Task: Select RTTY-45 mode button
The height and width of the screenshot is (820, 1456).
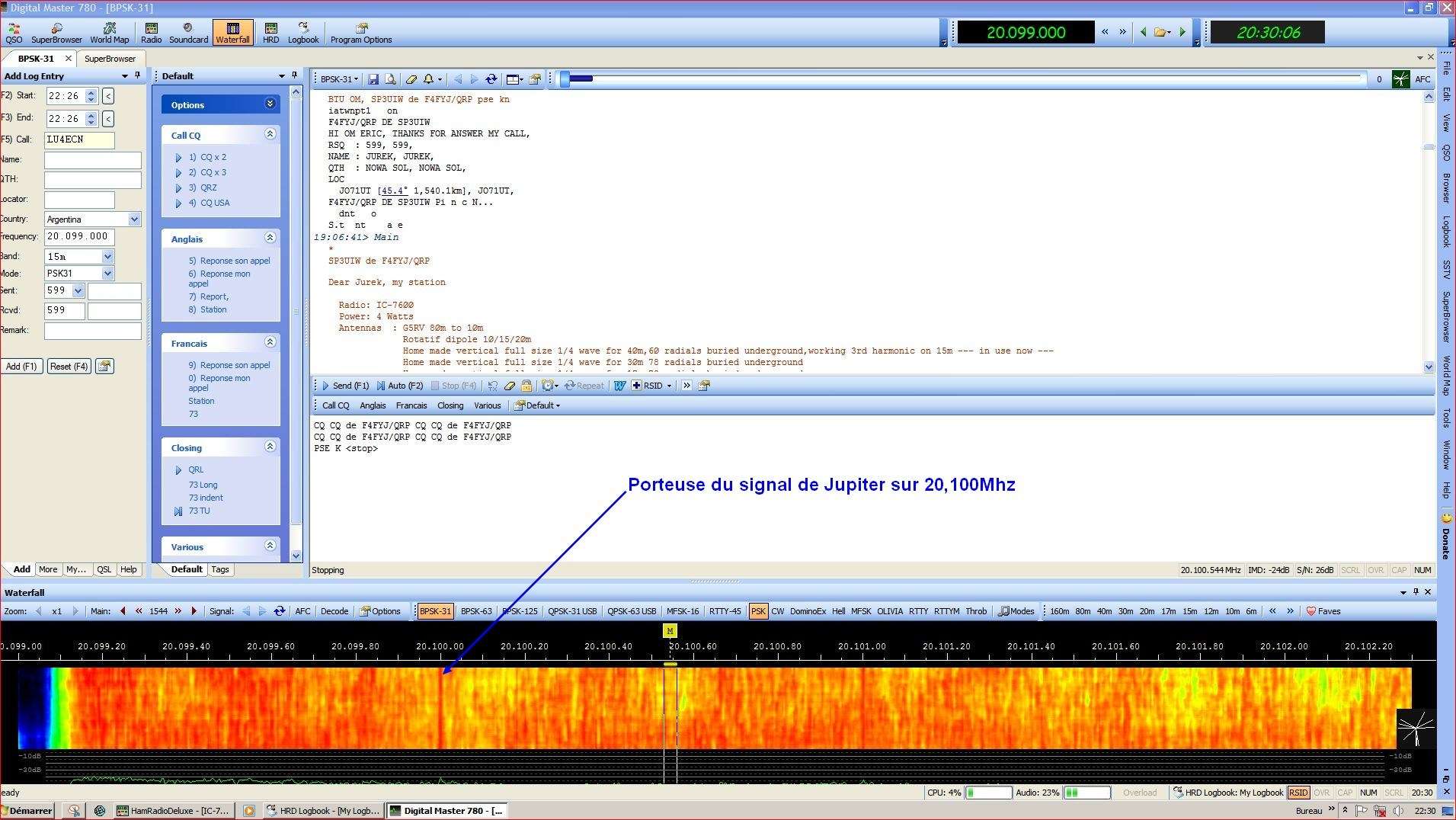Action: (x=725, y=611)
